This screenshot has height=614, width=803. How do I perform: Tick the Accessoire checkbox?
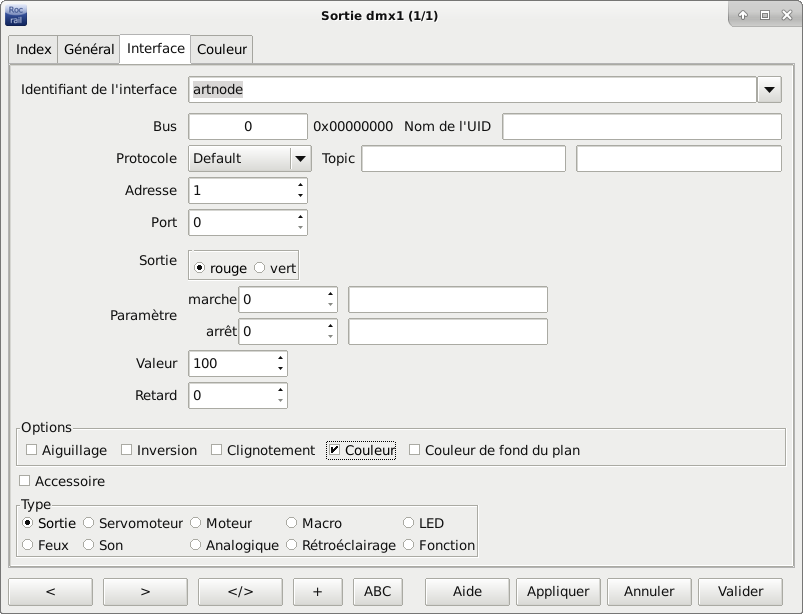pyautogui.click(x=25, y=481)
